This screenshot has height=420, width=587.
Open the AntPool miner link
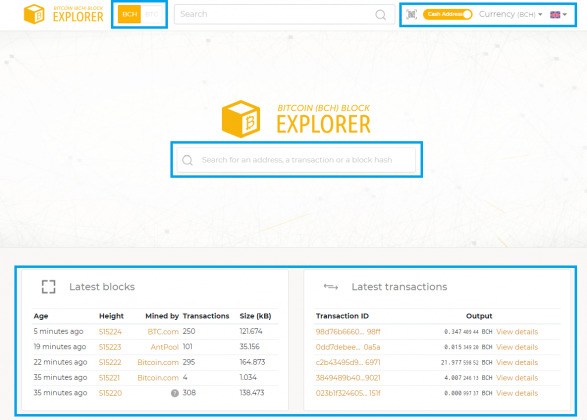point(165,347)
